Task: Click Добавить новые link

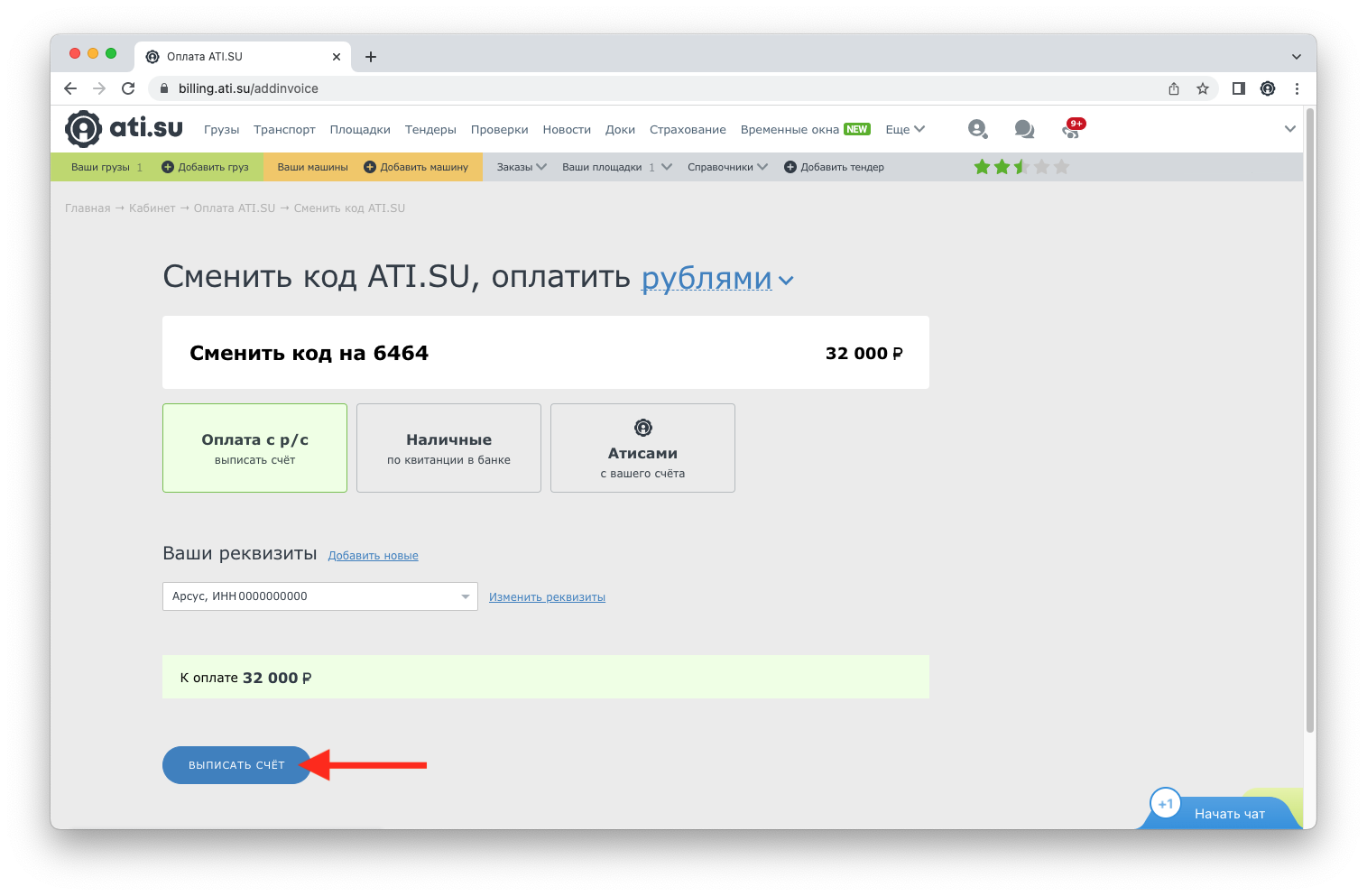Action: coord(373,556)
